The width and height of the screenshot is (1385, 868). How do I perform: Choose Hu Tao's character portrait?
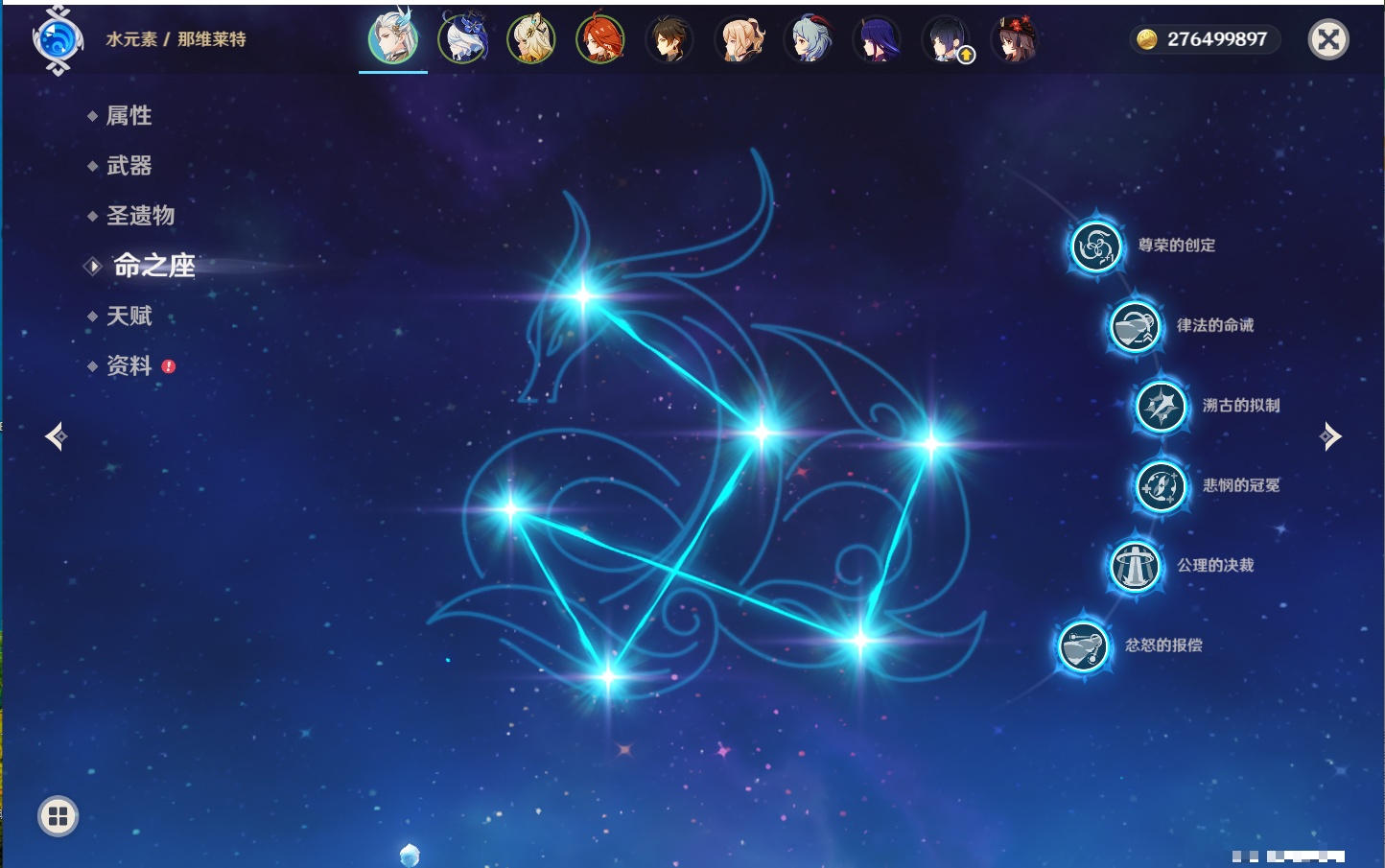tap(1014, 40)
